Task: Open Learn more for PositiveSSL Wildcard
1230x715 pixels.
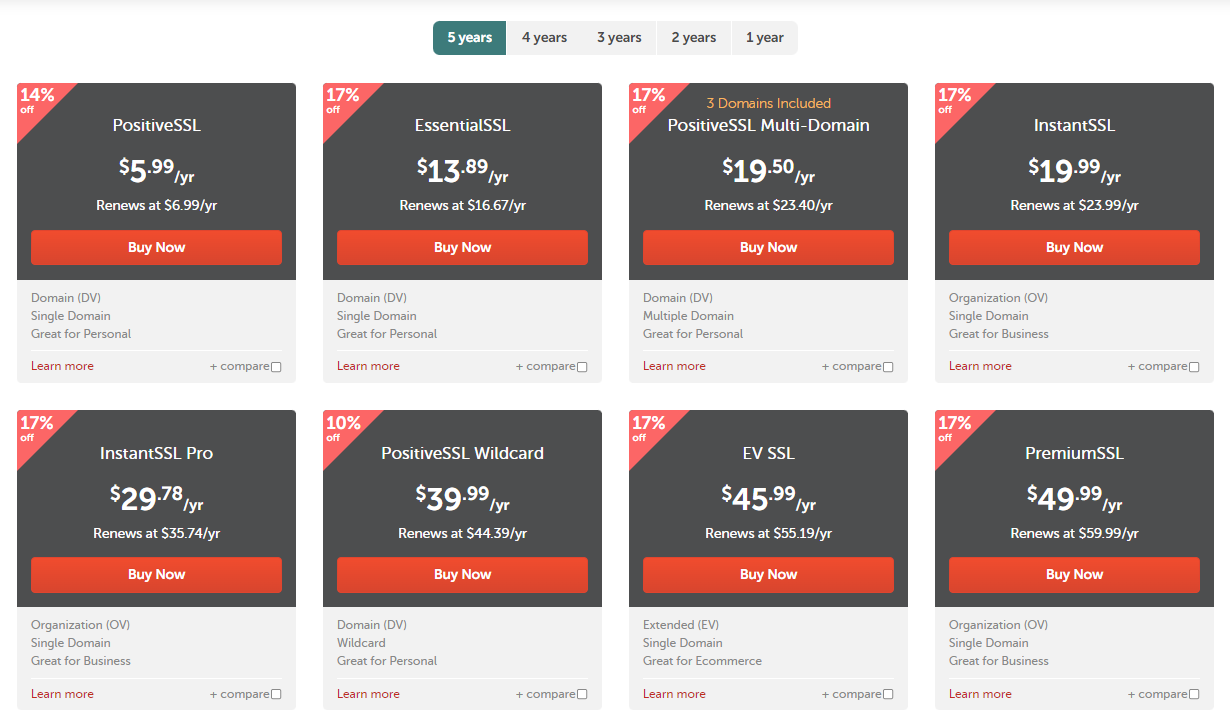Action: pyautogui.click(x=368, y=693)
